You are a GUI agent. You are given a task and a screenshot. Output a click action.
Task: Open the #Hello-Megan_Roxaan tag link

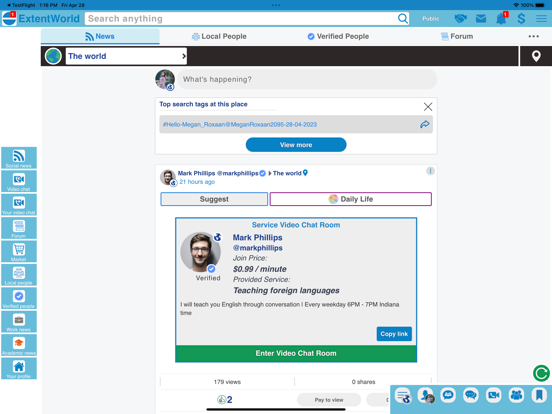point(240,124)
